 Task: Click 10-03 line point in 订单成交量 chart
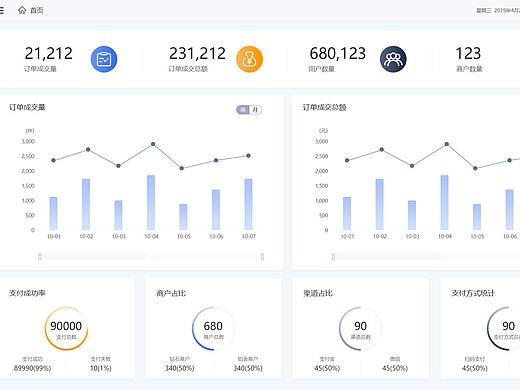coord(118,166)
